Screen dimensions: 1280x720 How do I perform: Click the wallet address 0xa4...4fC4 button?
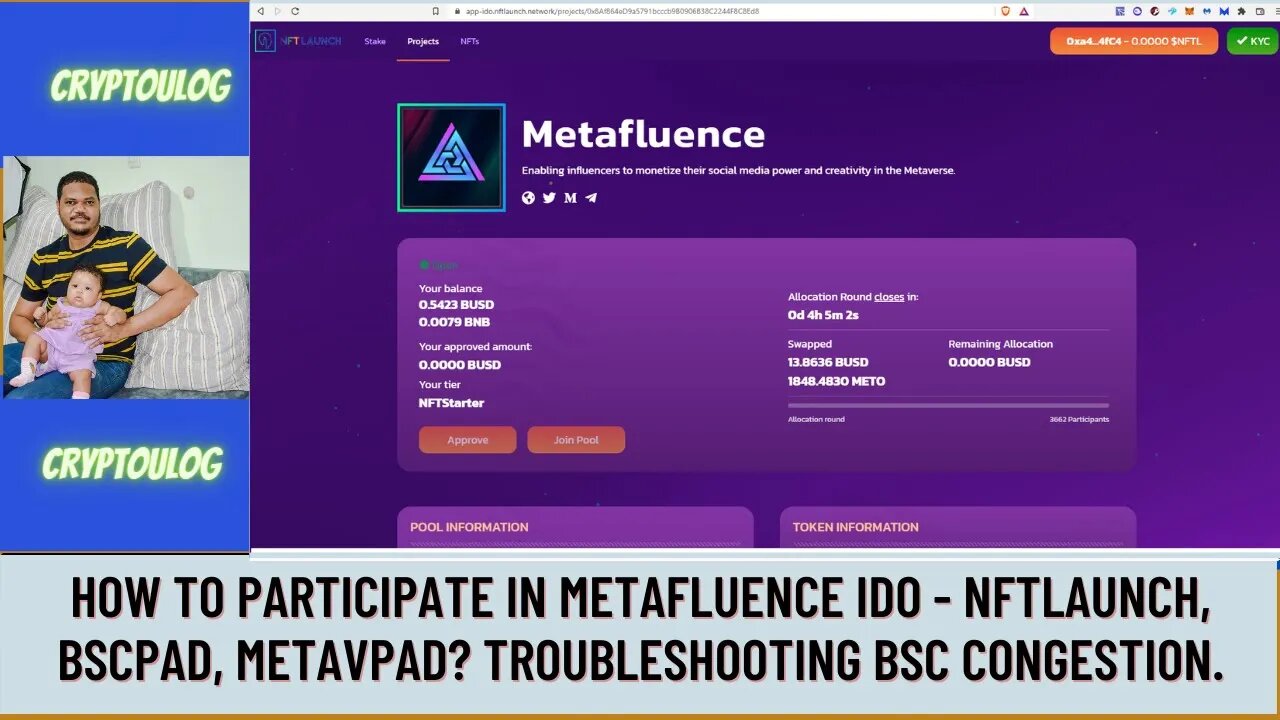(x=1134, y=41)
